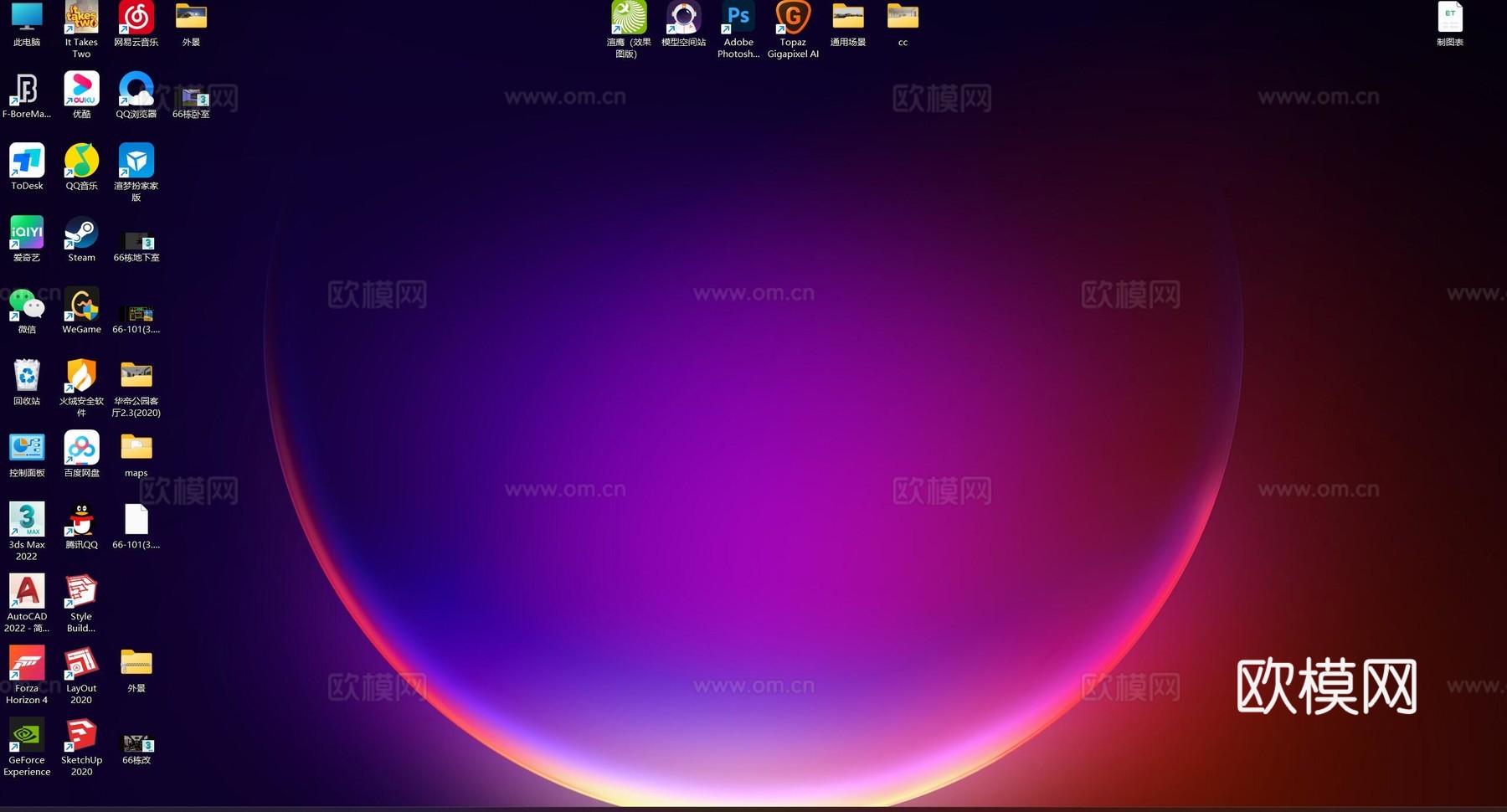Screen dimensions: 1507x812
Task: Select the 外景 folder with picture preview
Action: 191,18
